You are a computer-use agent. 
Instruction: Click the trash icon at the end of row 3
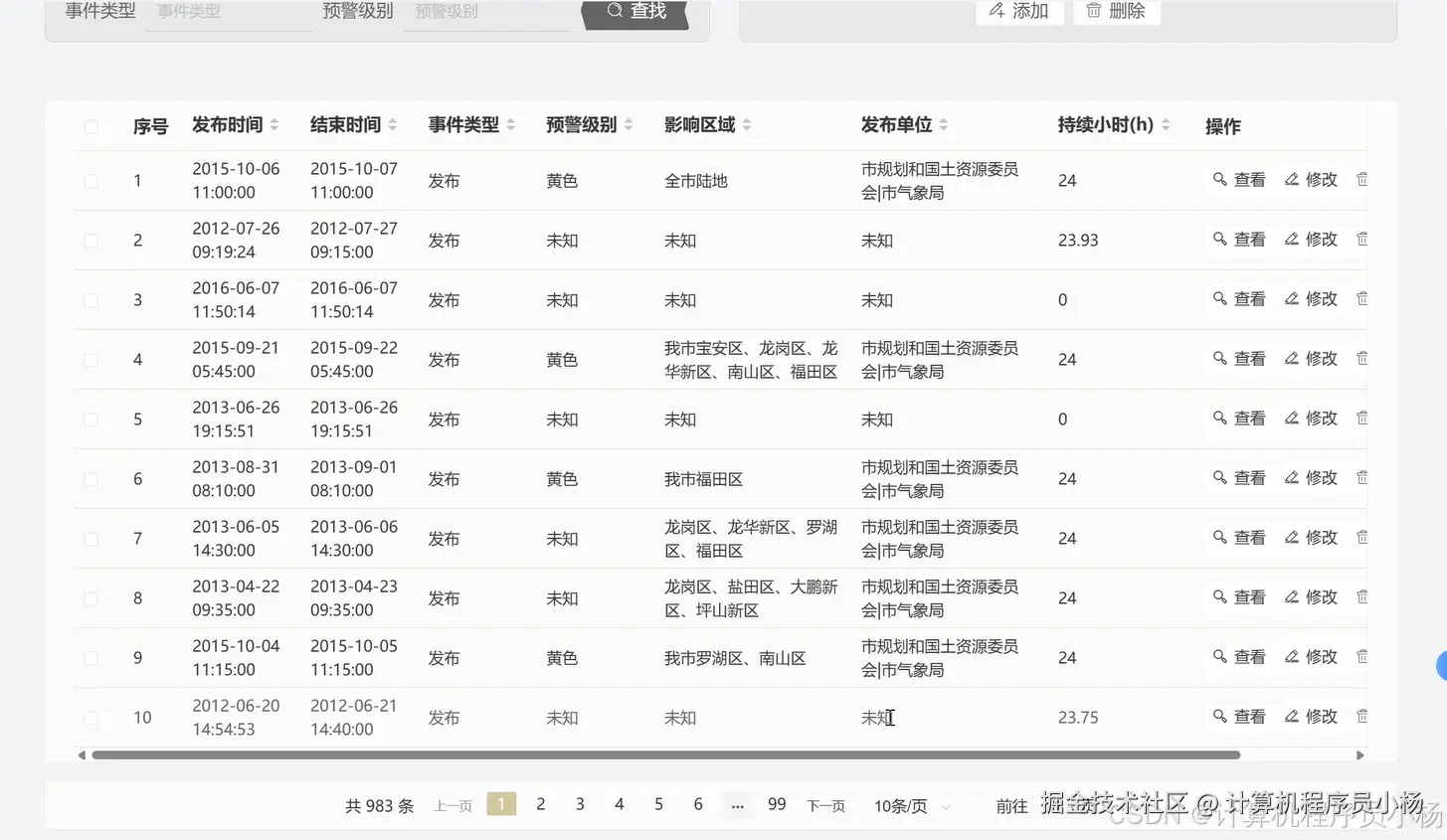pos(1360,298)
